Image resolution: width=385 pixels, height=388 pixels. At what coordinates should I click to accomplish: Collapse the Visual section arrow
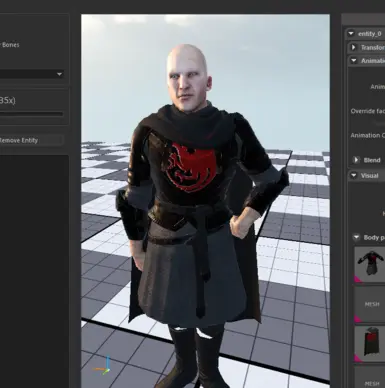[x=353, y=175]
